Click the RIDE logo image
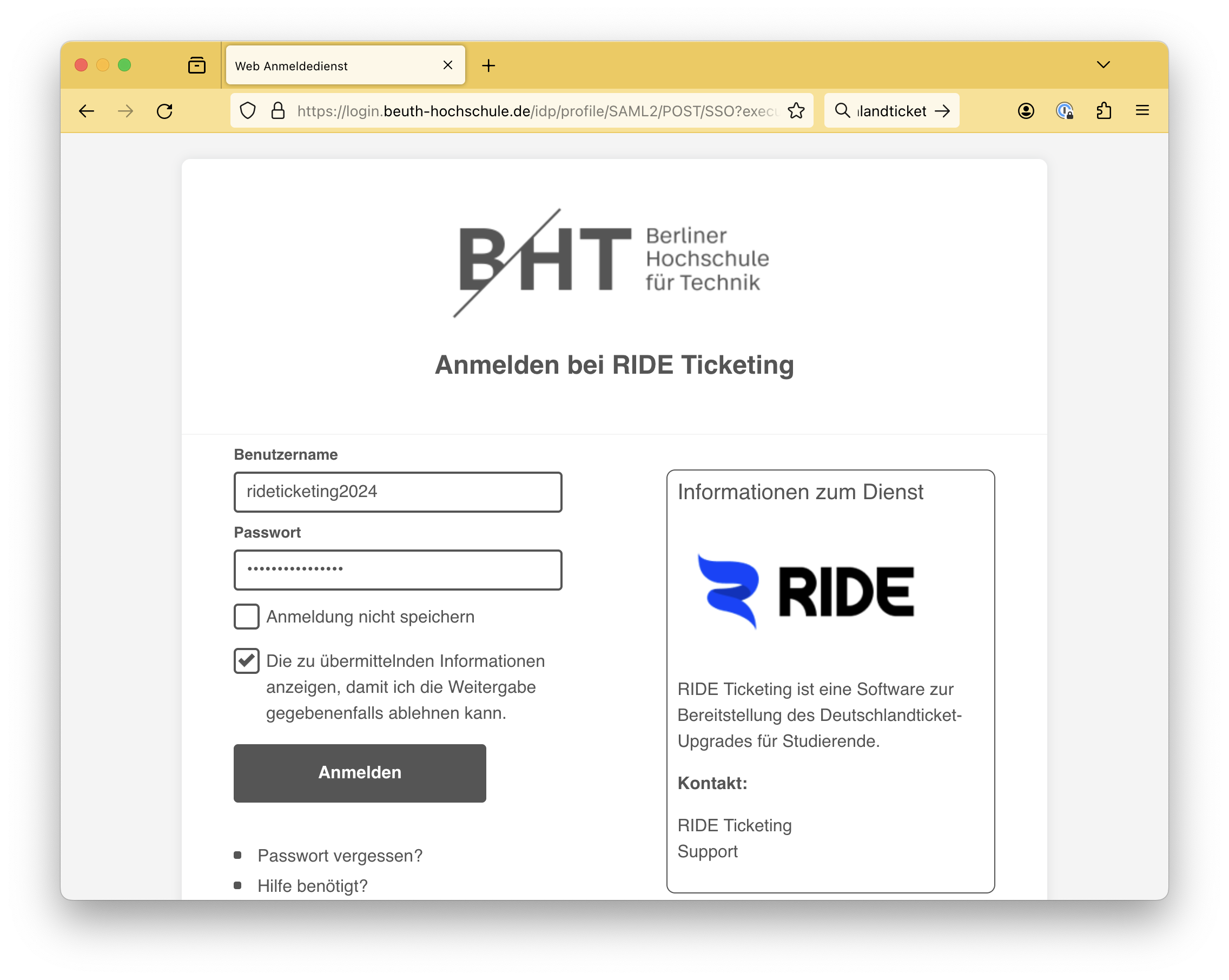The image size is (1229, 980). [x=805, y=591]
